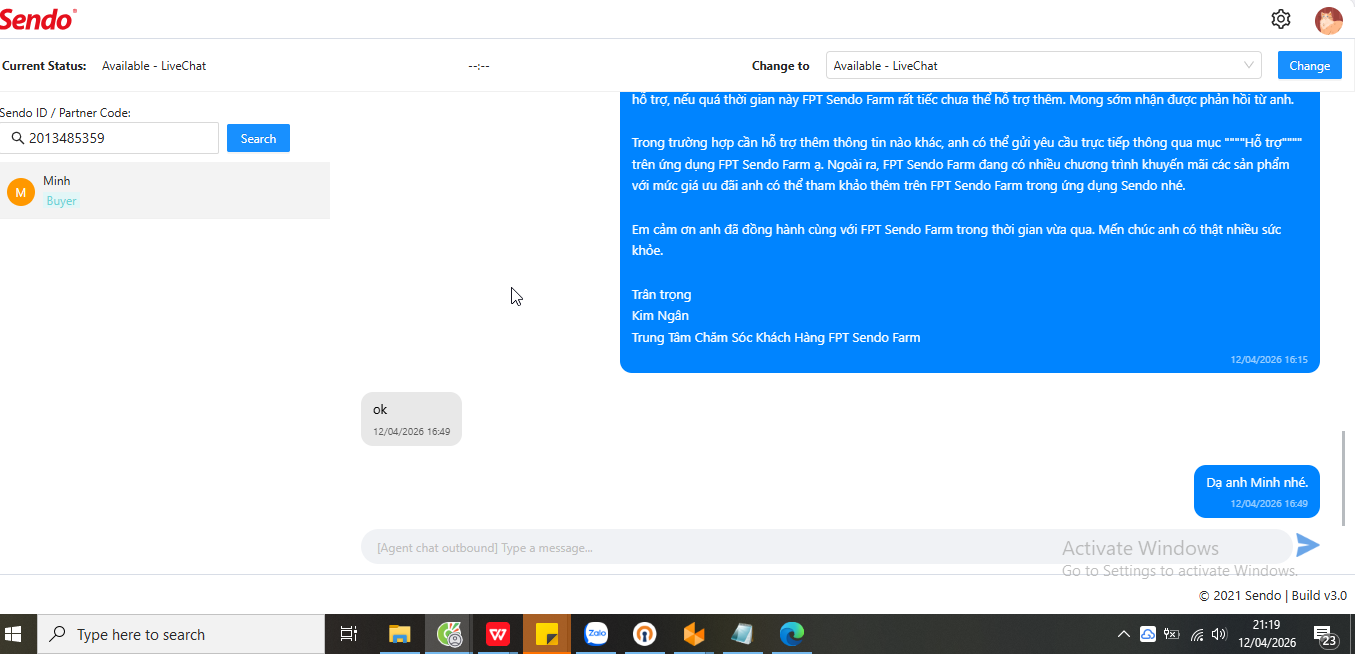The width and height of the screenshot is (1355, 654).
Task: Open the orange cube app on the taskbar
Action: [694, 634]
